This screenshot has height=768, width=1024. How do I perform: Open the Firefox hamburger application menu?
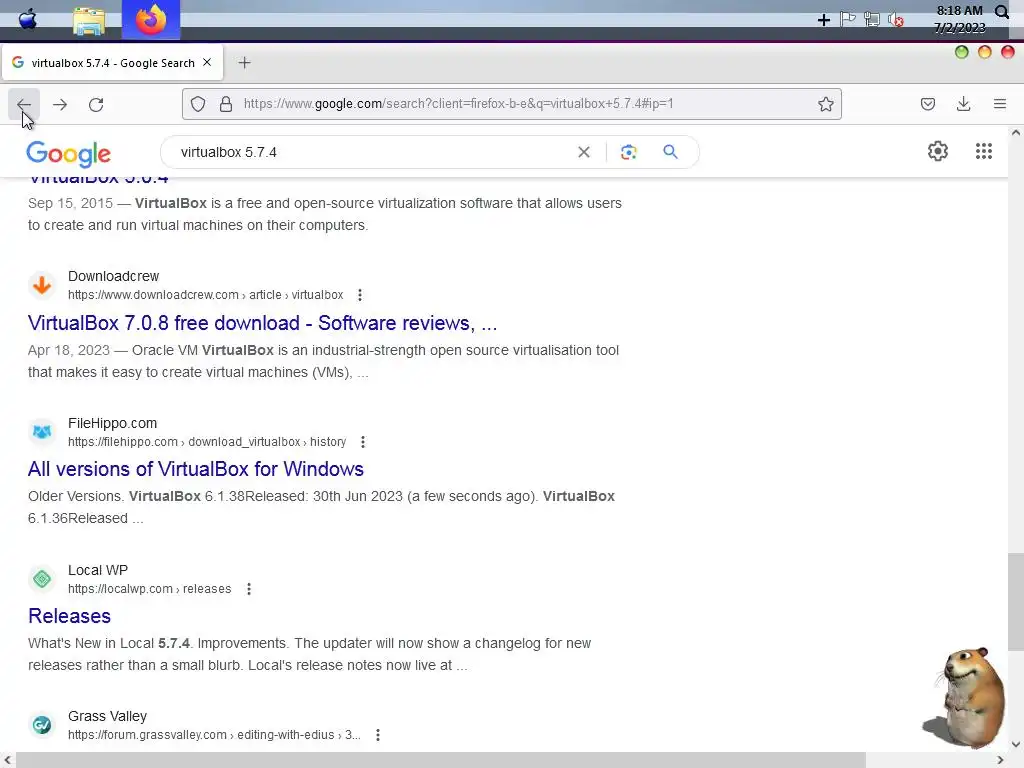coord(999,104)
